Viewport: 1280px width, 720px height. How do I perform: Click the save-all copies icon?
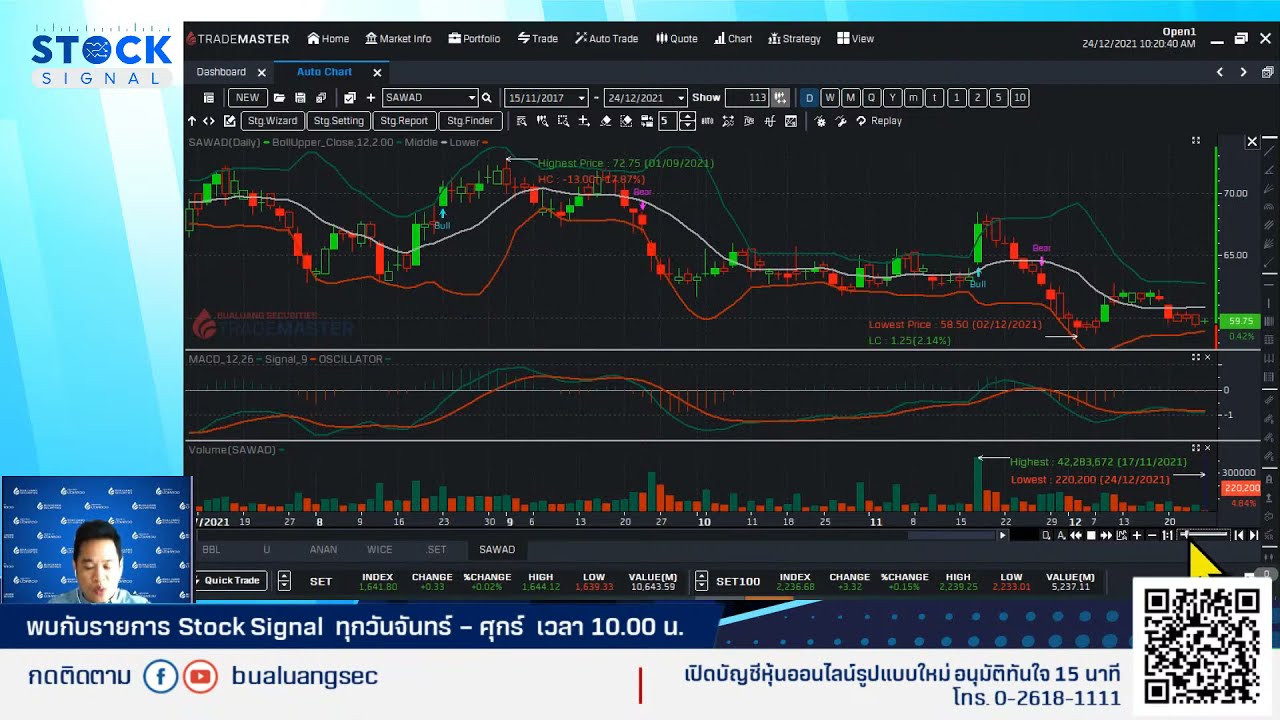pyautogui.click(x=321, y=98)
